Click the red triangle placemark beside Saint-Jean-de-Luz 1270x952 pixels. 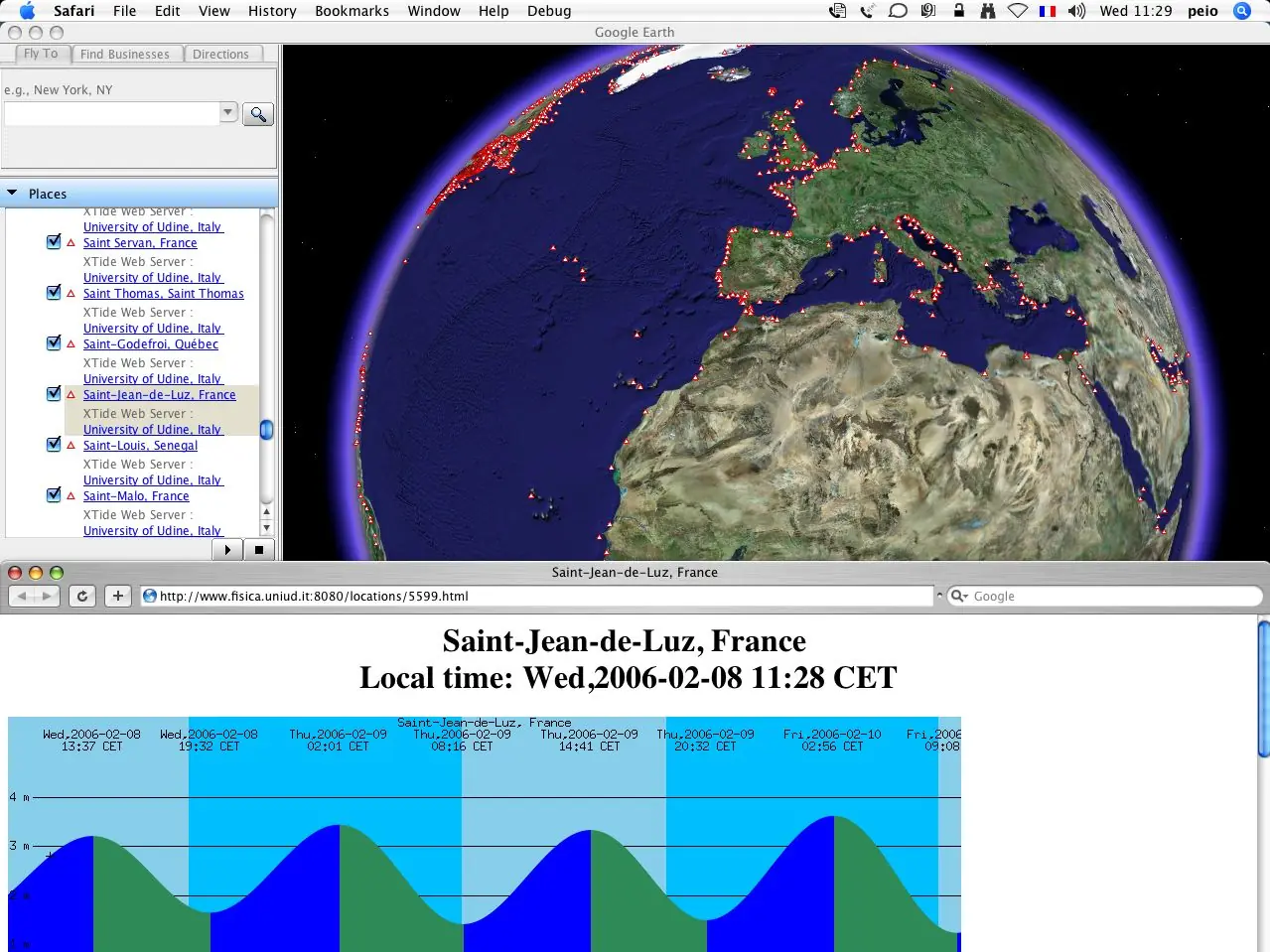(x=71, y=394)
